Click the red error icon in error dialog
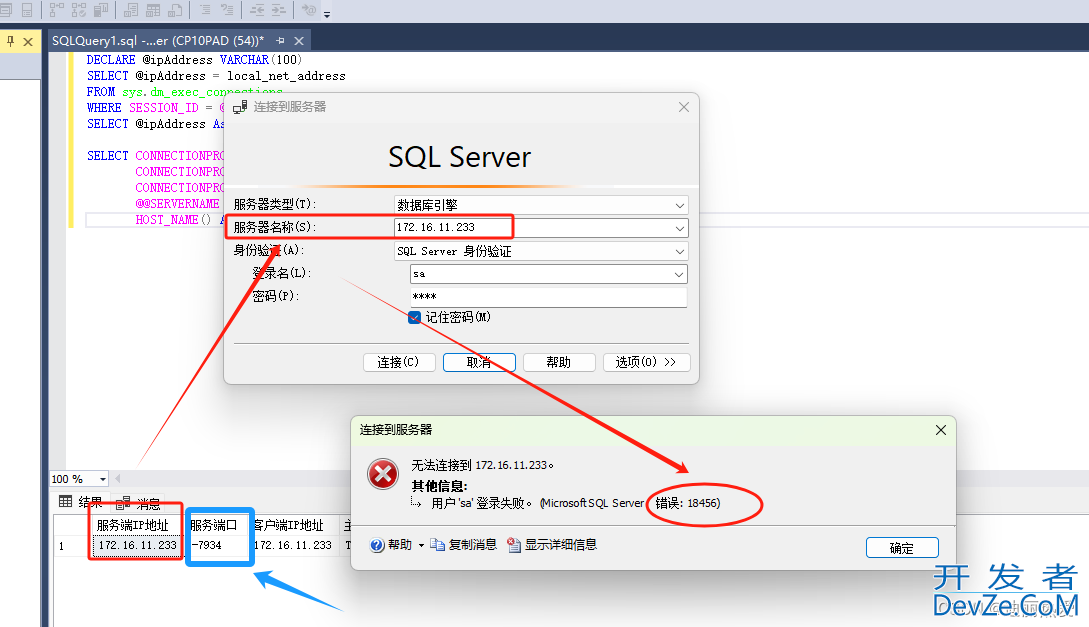Viewport: 1089px width, 627px height. click(383, 475)
